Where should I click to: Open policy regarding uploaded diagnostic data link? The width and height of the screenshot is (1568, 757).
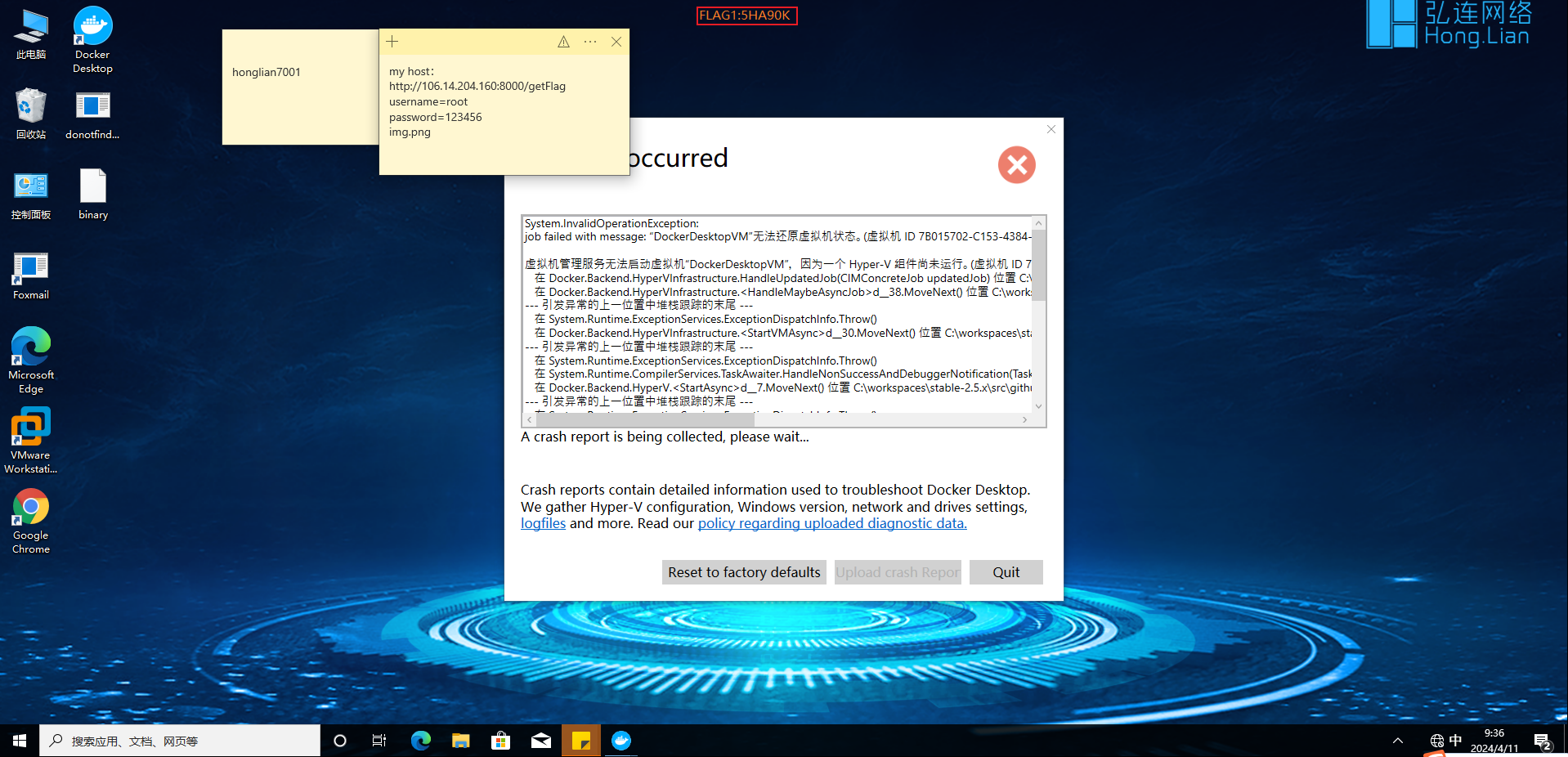(x=831, y=523)
